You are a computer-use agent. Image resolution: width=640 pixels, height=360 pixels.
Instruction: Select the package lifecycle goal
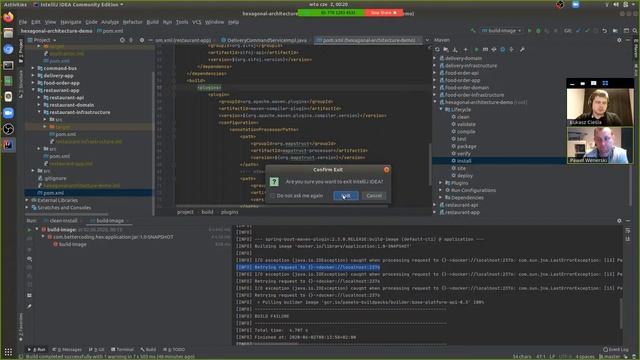tap(467, 146)
